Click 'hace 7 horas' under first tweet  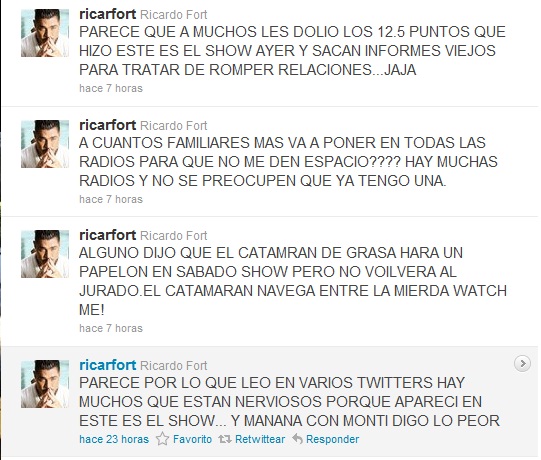(111, 88)
